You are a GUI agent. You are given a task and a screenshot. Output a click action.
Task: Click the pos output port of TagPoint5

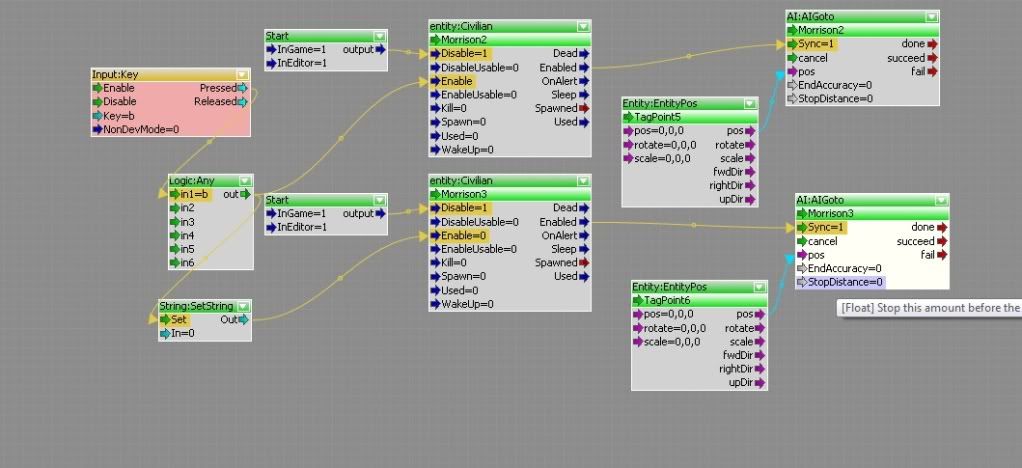[x=751, y=131]
